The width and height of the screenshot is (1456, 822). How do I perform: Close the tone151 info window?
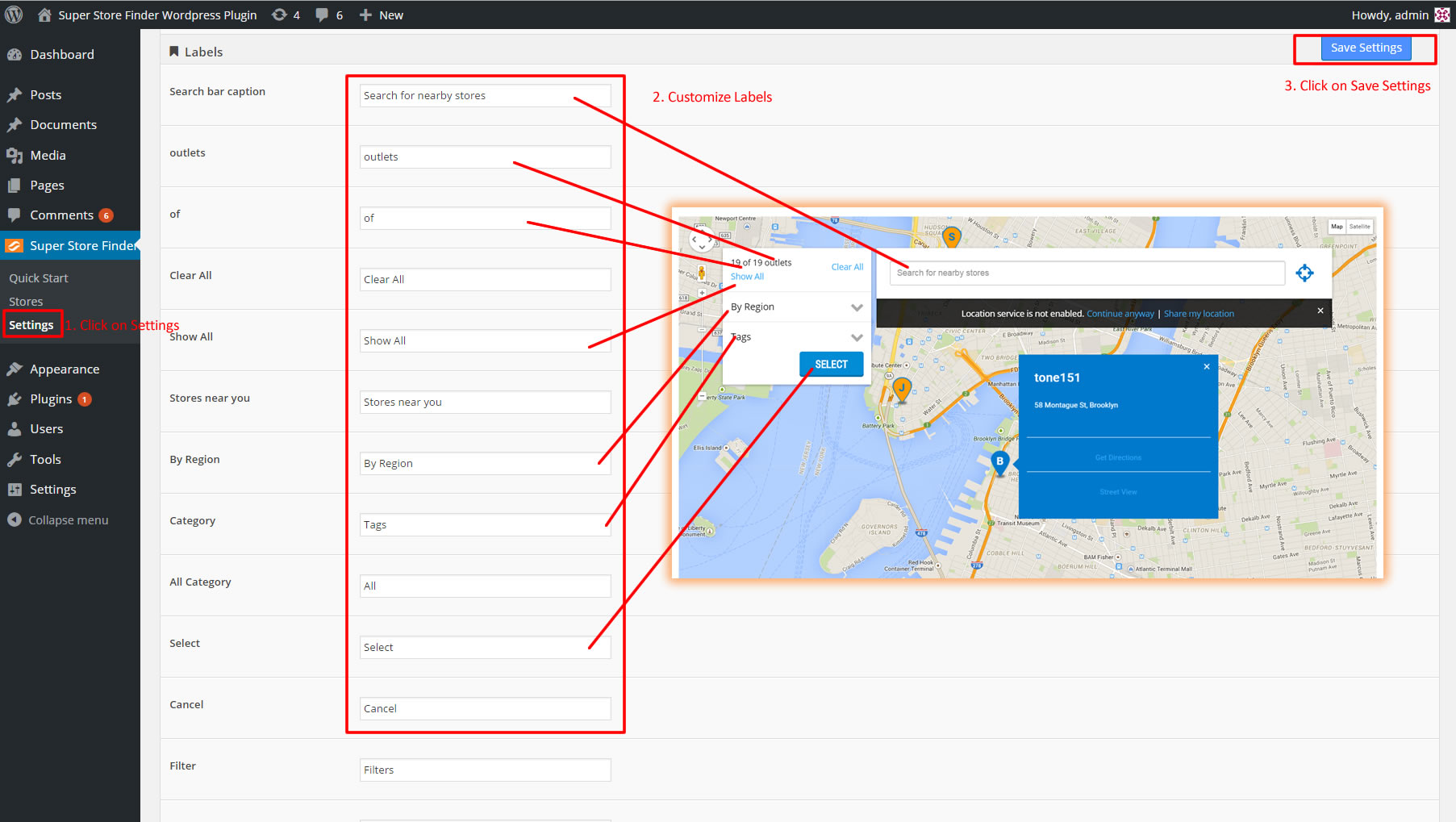(1207, 366)
